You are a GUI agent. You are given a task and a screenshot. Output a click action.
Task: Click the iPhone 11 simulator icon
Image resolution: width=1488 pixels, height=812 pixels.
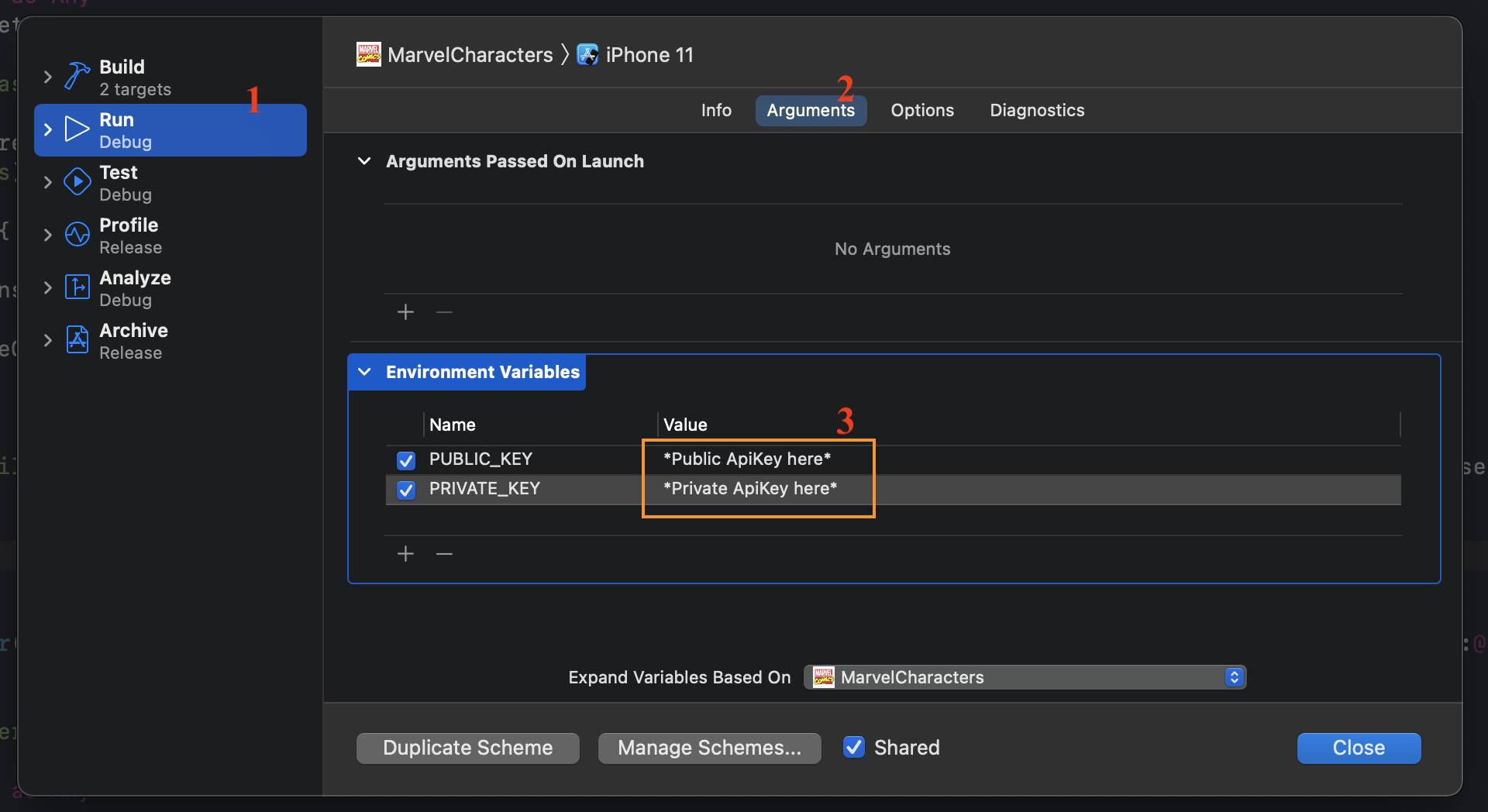click(x=587, y=54)
